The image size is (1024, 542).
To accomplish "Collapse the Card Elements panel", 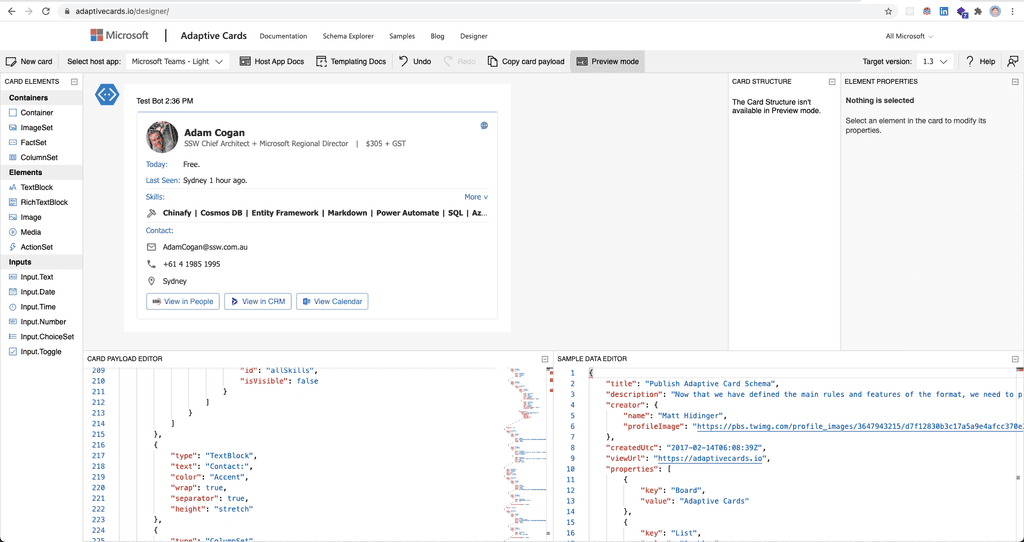I will point(74,81).
